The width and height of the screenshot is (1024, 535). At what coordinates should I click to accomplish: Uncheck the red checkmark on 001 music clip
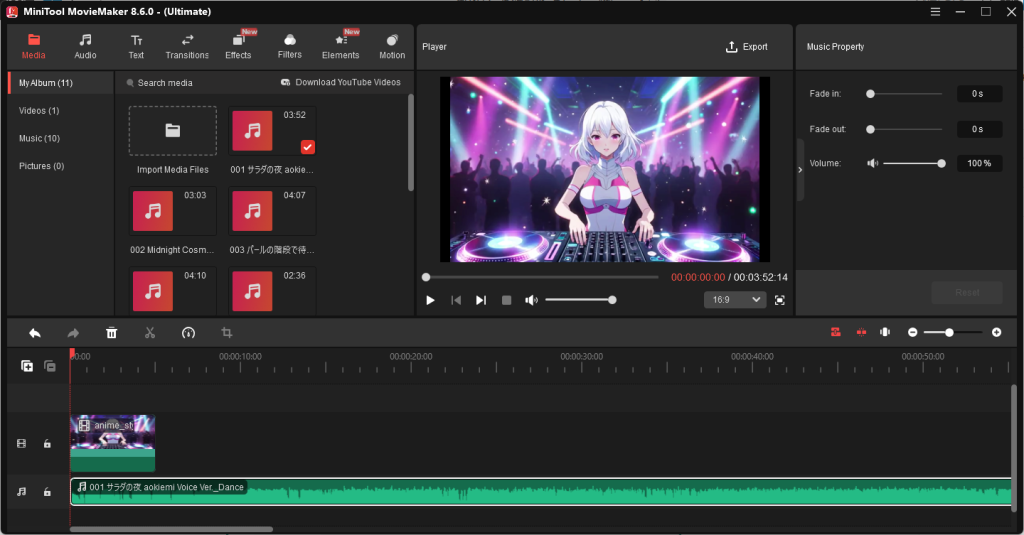tap(307, 147)
